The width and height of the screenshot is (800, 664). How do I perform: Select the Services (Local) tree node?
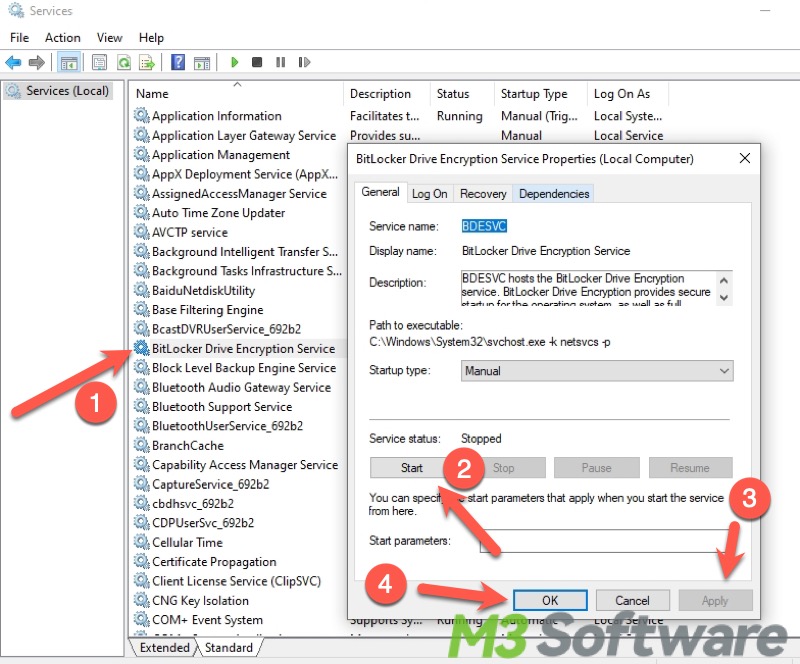pos(58,91)
